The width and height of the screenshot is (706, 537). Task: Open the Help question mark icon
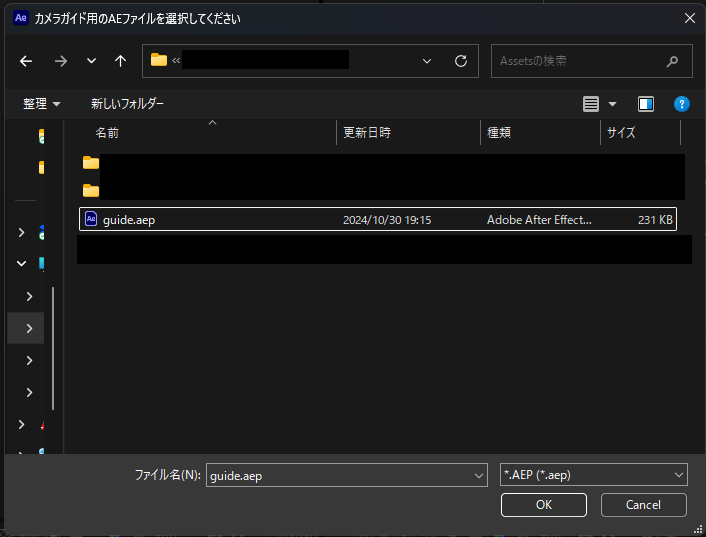[x=681, y=104]
